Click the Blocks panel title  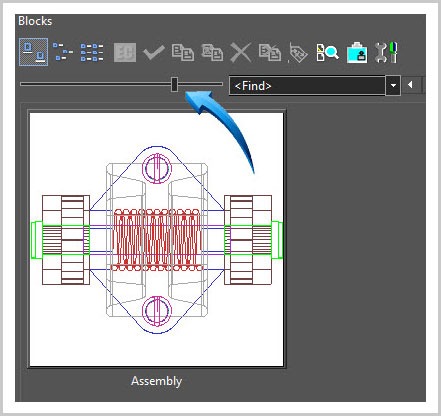point(35,21)
